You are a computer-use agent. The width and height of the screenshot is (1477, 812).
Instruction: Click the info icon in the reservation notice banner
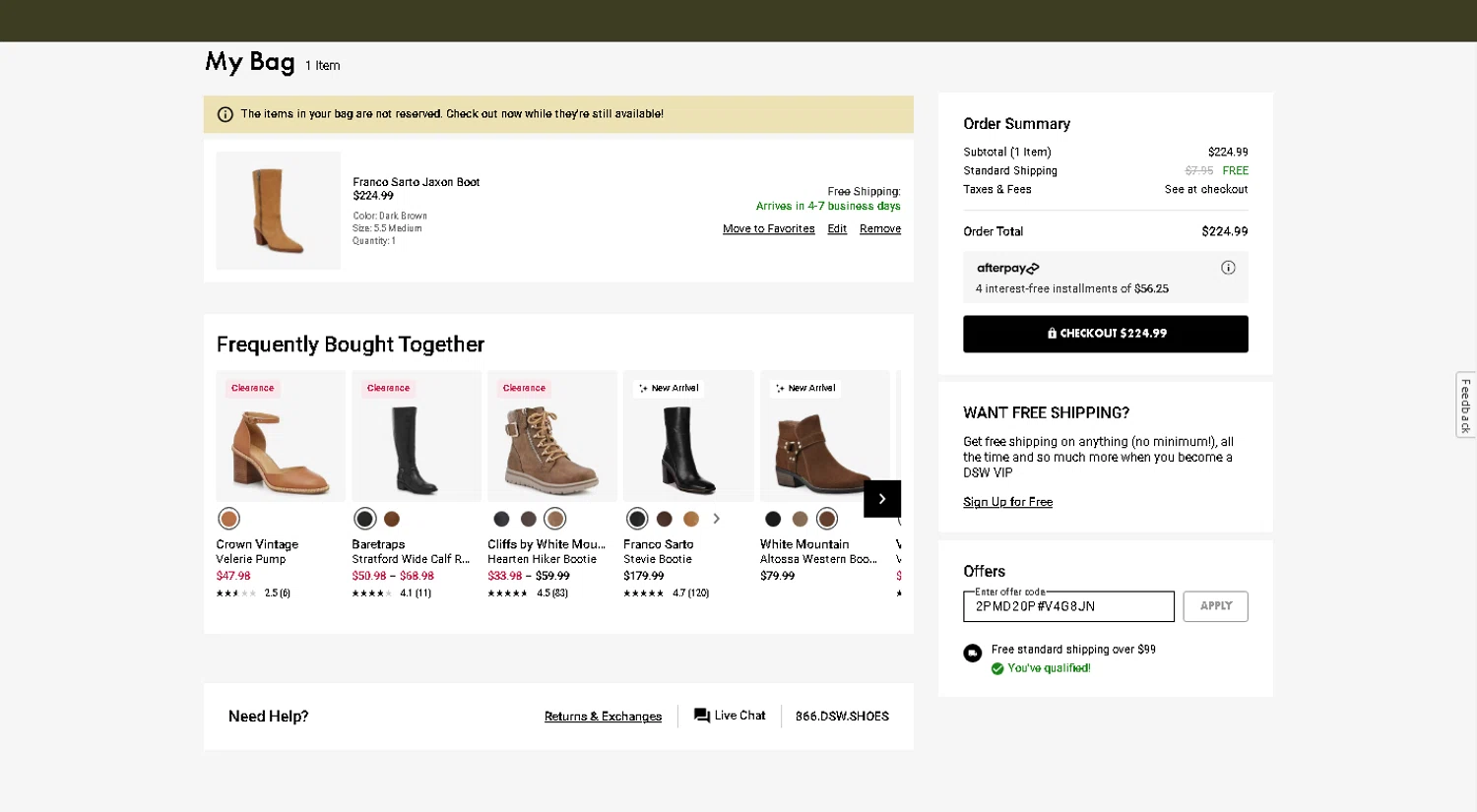(225, 114)
